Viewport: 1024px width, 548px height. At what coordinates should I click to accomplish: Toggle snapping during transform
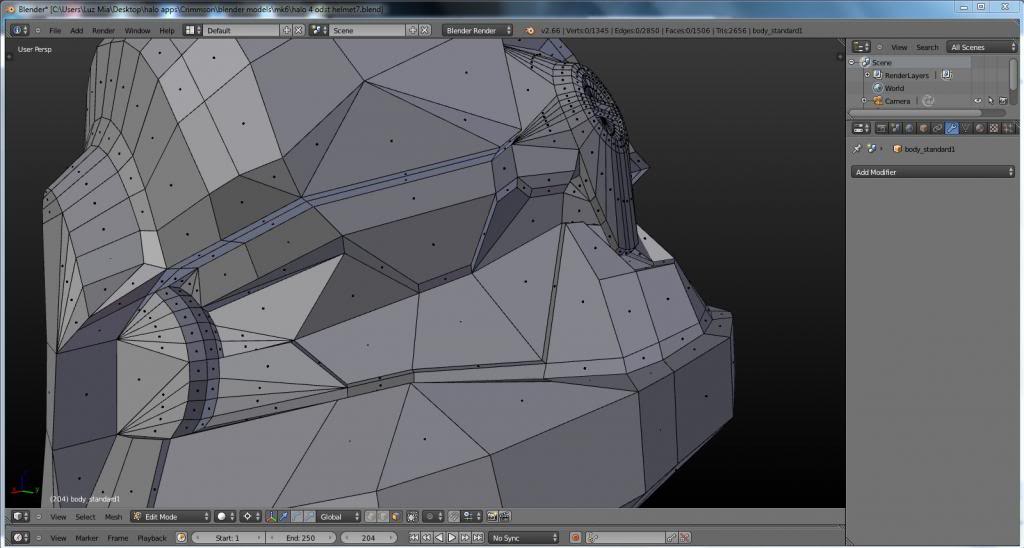pos(454,516)
